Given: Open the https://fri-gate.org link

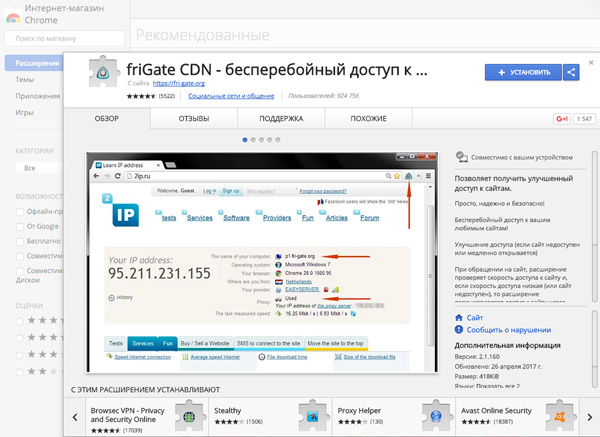Looking at the screenshot, I should coord(179,83).
